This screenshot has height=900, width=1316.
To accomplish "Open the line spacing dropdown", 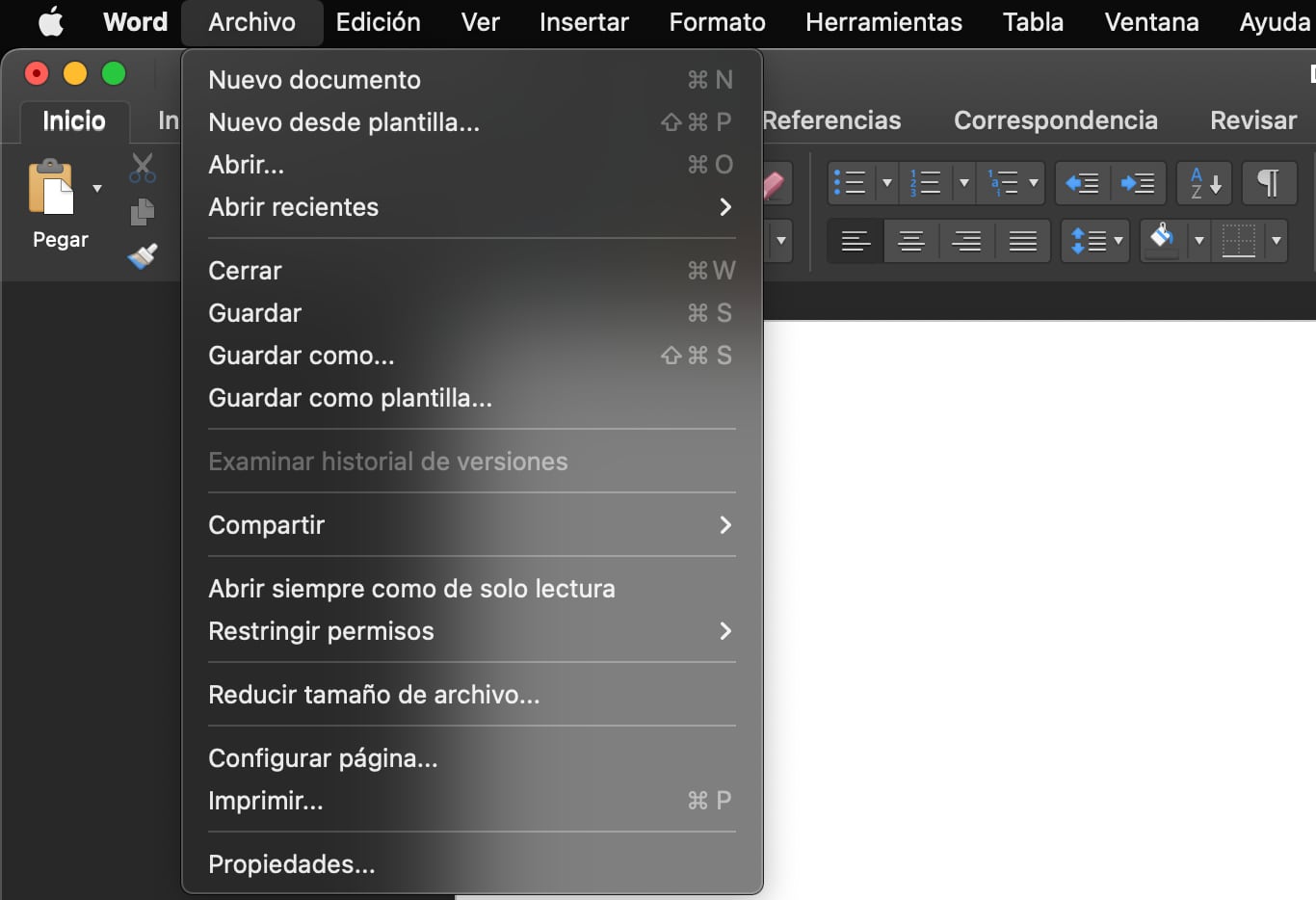I will click(1095, 240).
